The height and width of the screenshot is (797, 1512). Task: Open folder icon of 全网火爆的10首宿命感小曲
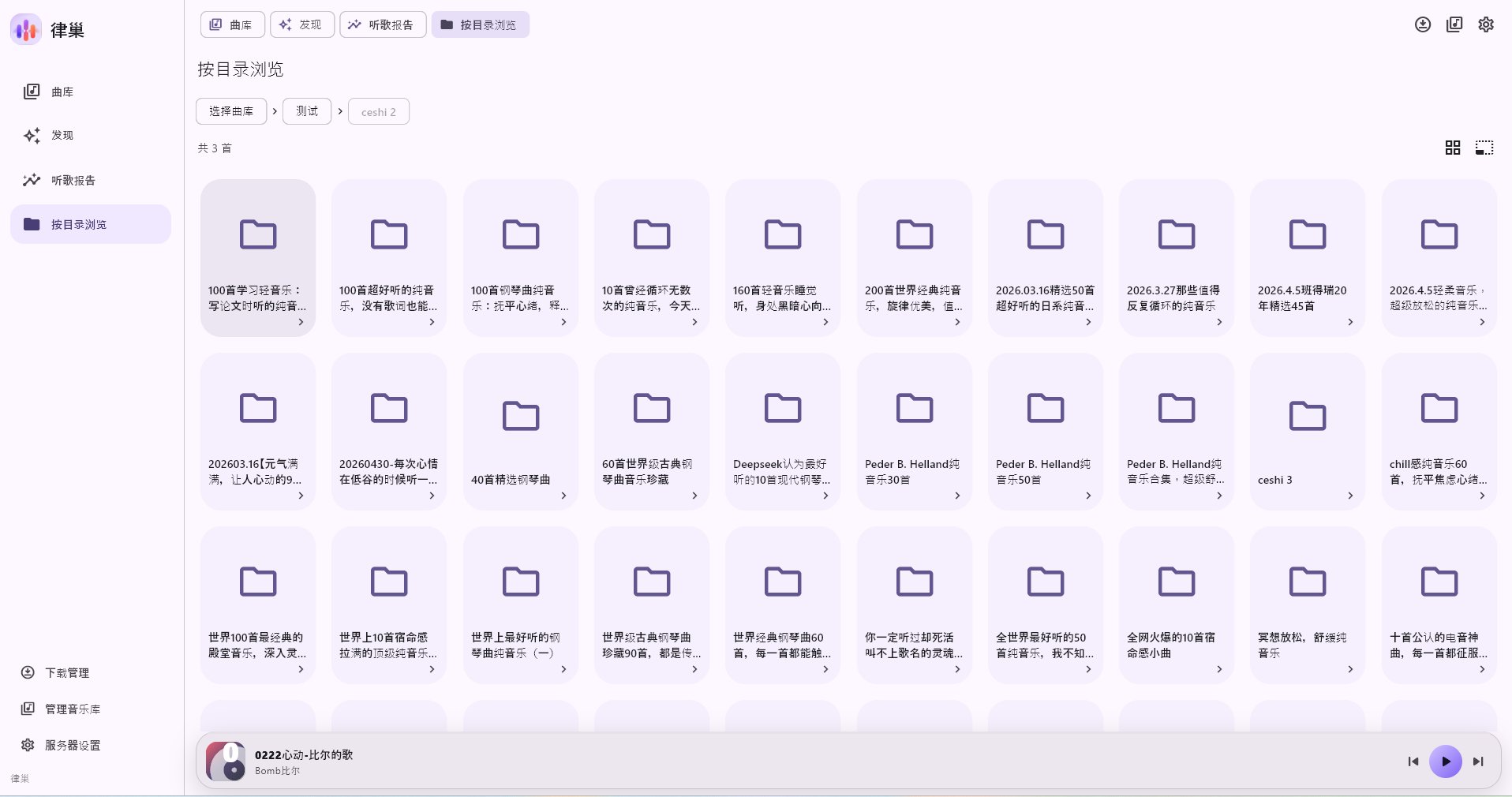pyautogui.click(x=1177, y=582)
